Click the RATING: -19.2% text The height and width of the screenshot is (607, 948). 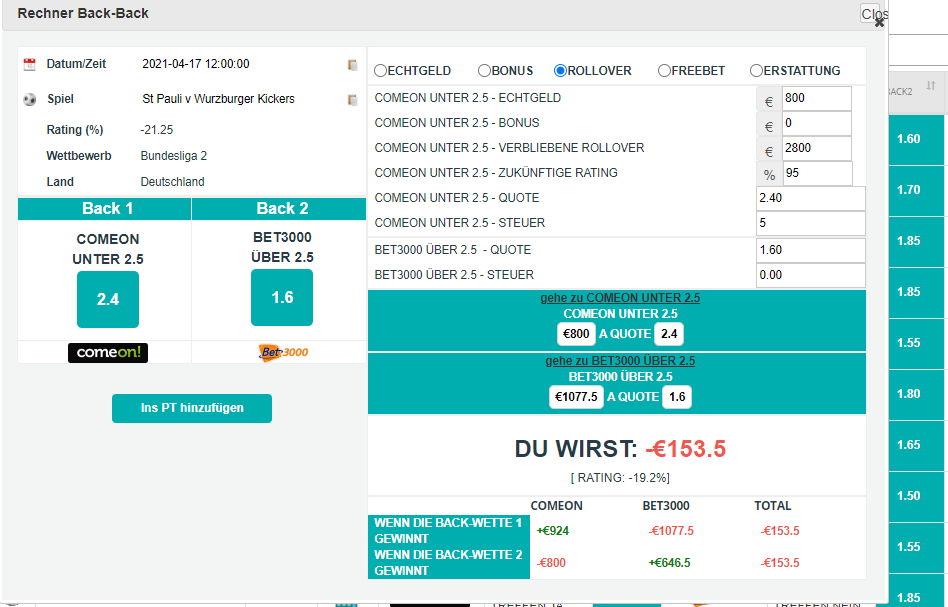point(620,478)
